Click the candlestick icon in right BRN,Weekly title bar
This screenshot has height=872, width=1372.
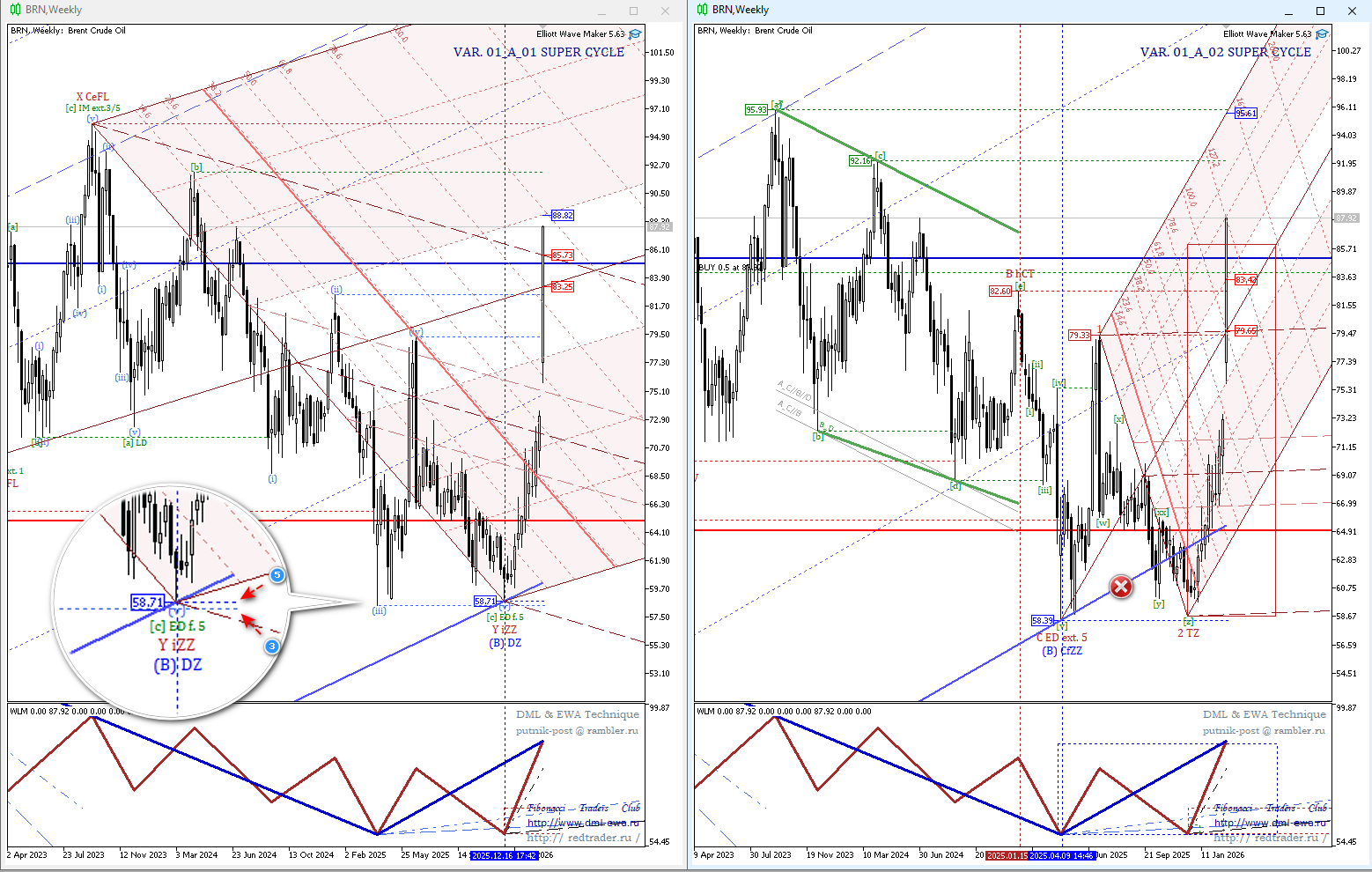[702, 10]
